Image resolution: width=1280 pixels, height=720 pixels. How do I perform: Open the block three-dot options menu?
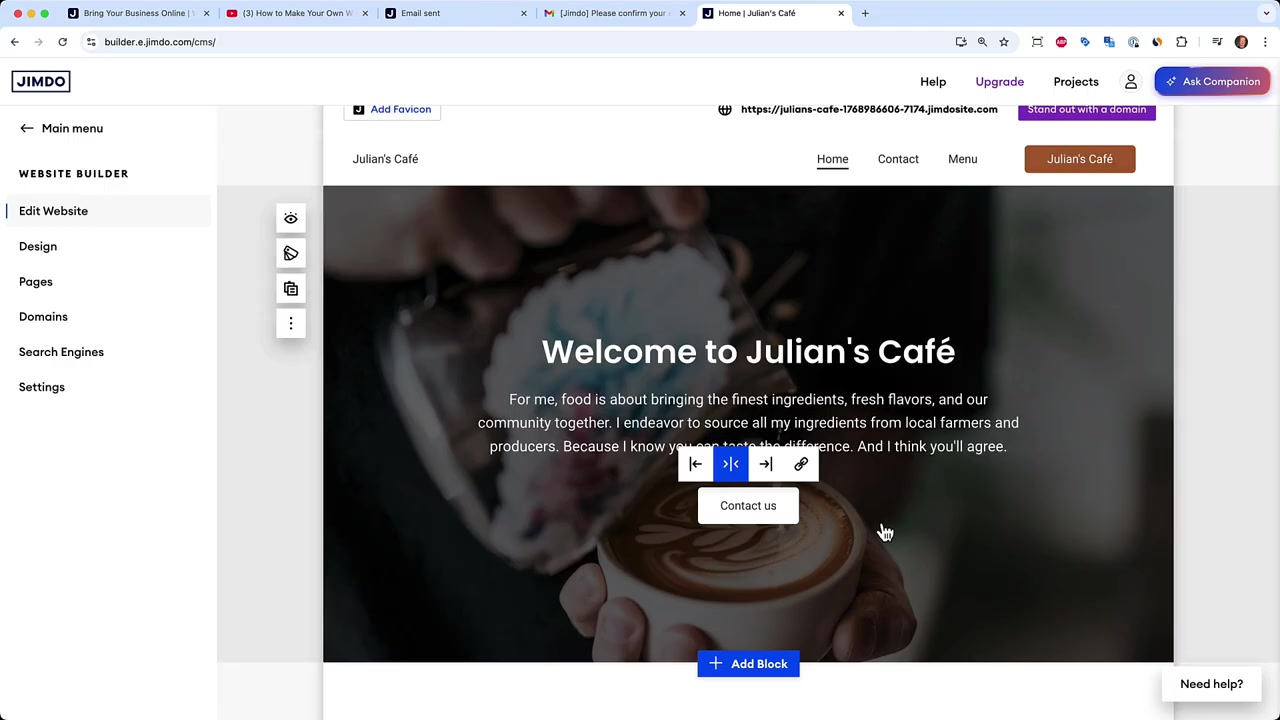click(291, 323)
